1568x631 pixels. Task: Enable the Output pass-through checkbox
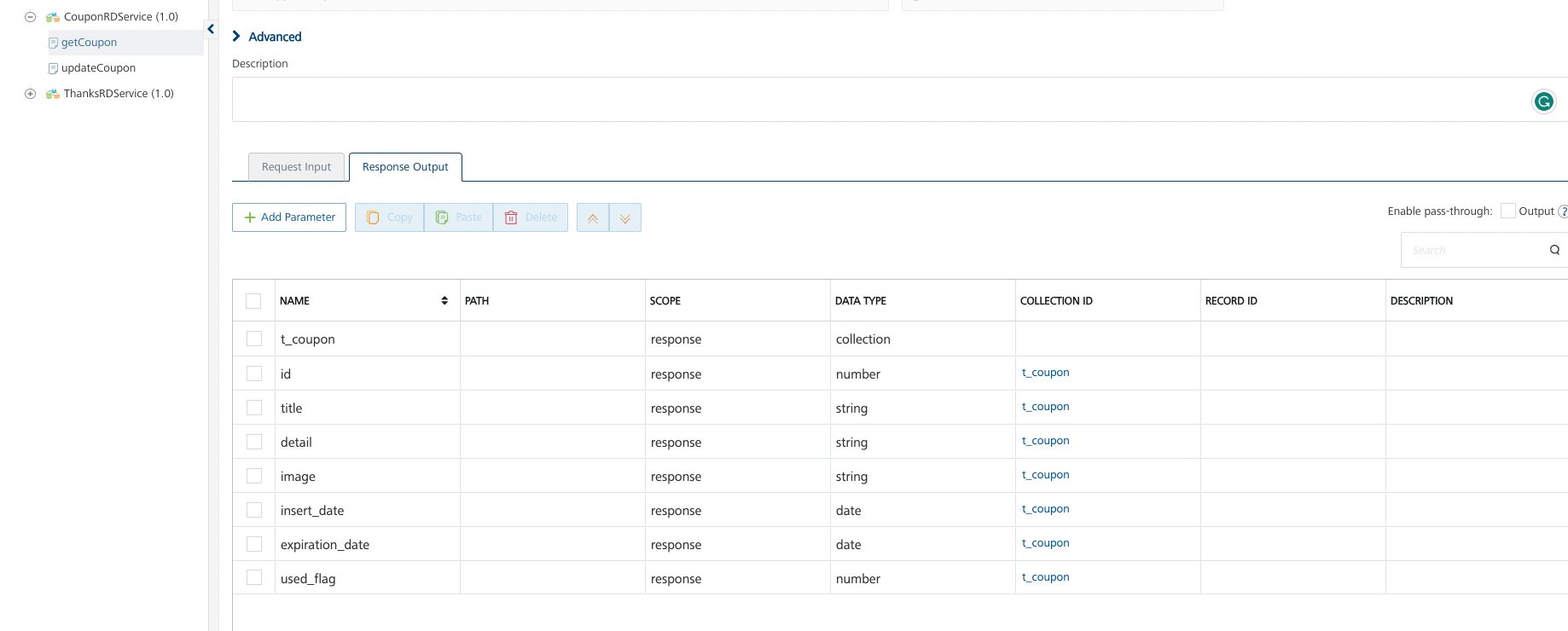click(1507, 211)
